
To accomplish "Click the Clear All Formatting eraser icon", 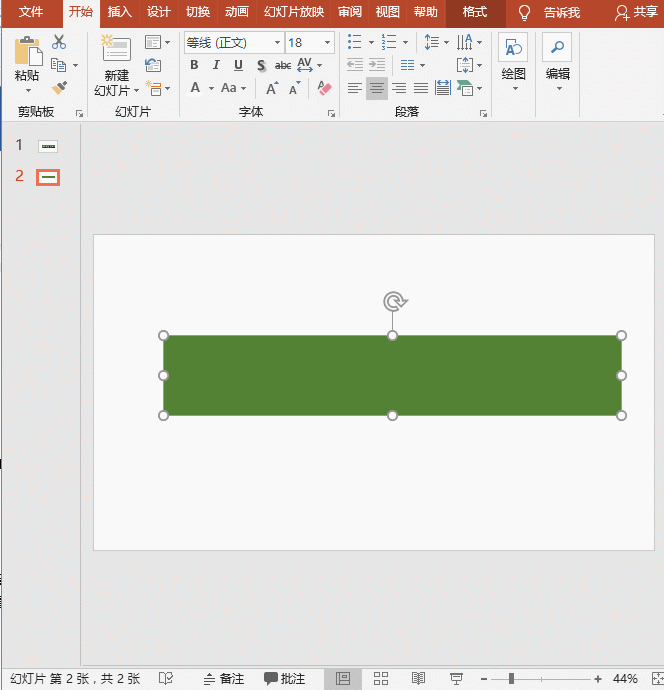I will pyautogui.click(x=324, y=88).
